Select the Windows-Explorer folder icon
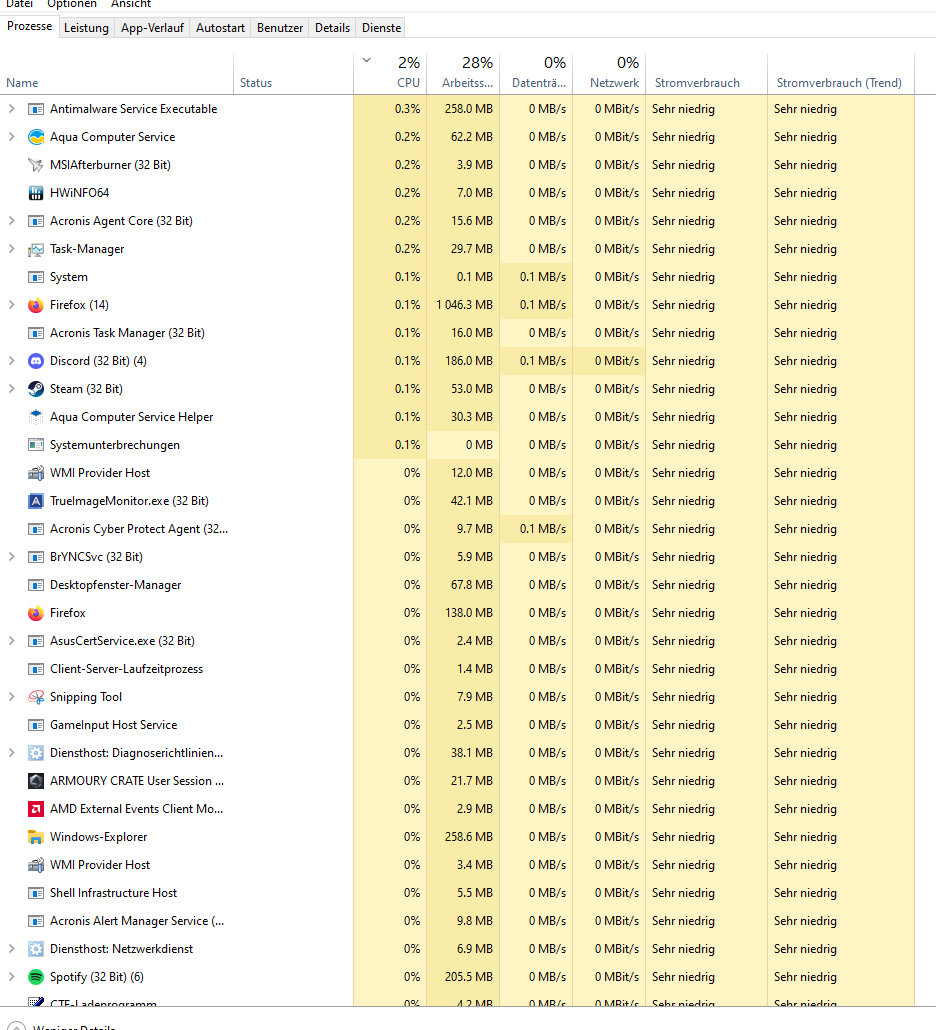Screen dimensions: 936x1030 point(36,837)
